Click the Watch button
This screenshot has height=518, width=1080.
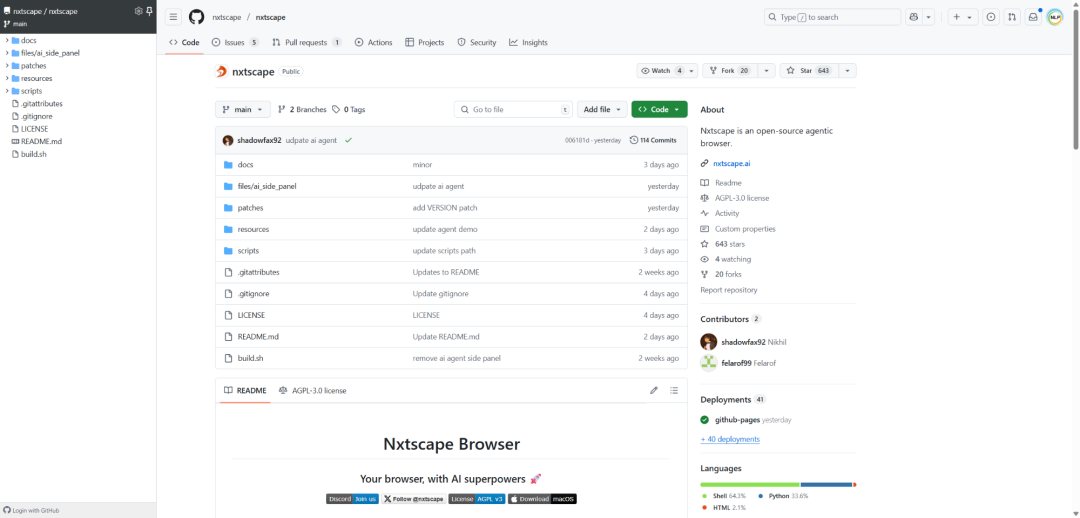coord(661,70)
